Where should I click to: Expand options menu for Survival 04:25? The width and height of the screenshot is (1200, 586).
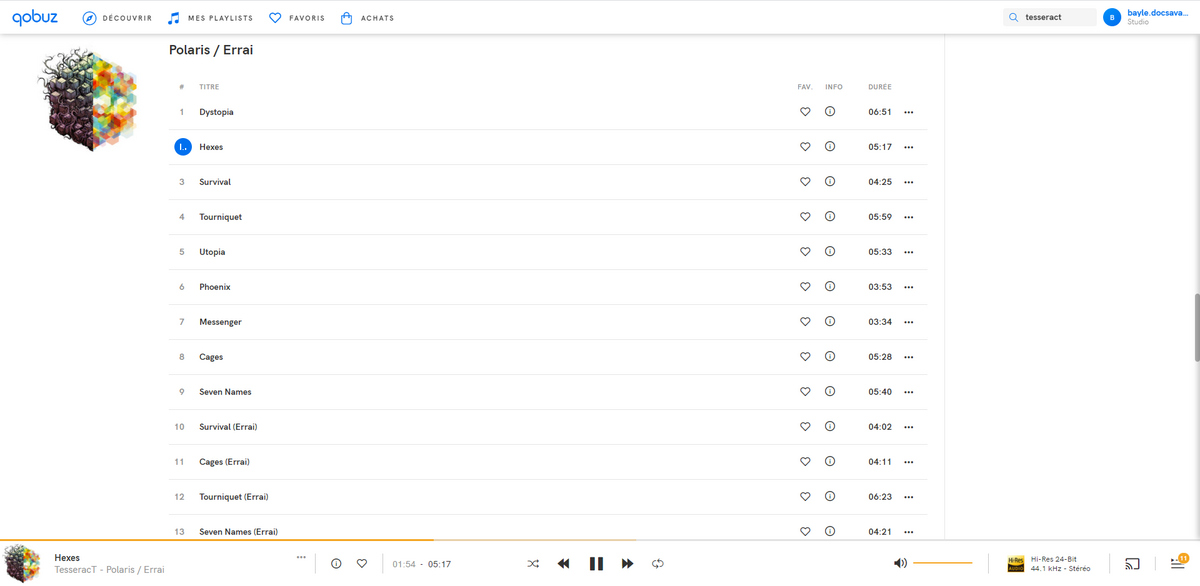click(908, 182)
